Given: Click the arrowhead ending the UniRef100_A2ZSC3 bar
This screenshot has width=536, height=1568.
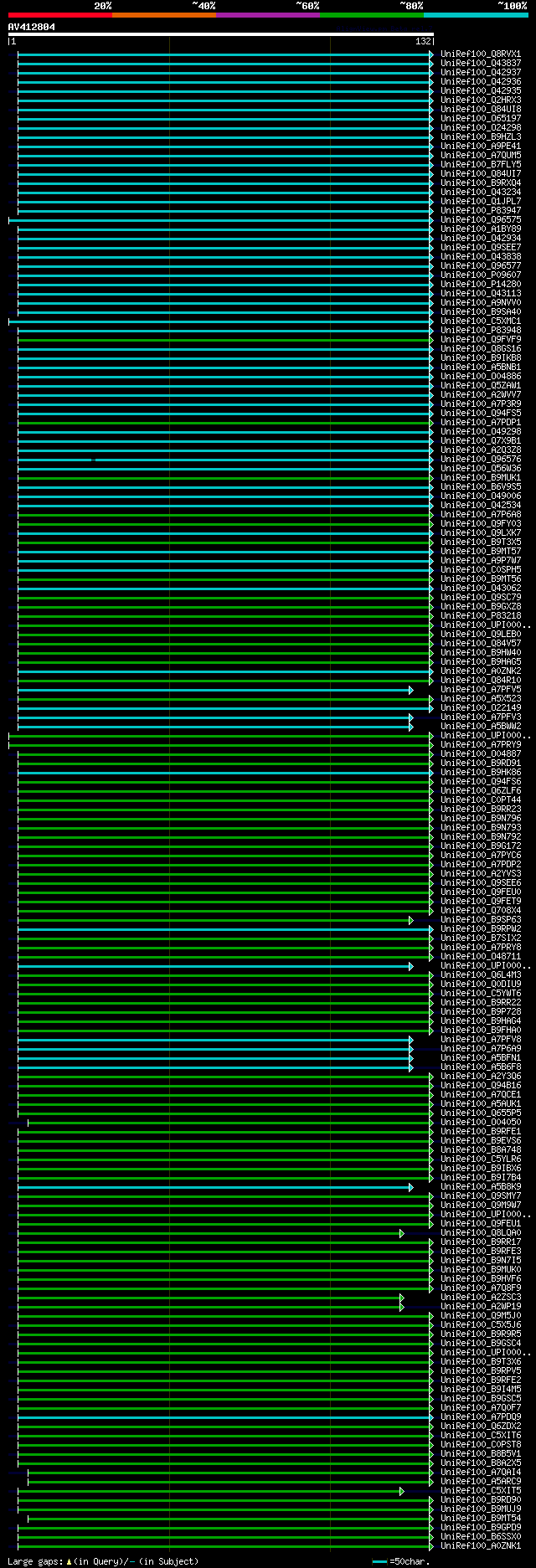Looking at the screenshot, I should pos(402,1298).
